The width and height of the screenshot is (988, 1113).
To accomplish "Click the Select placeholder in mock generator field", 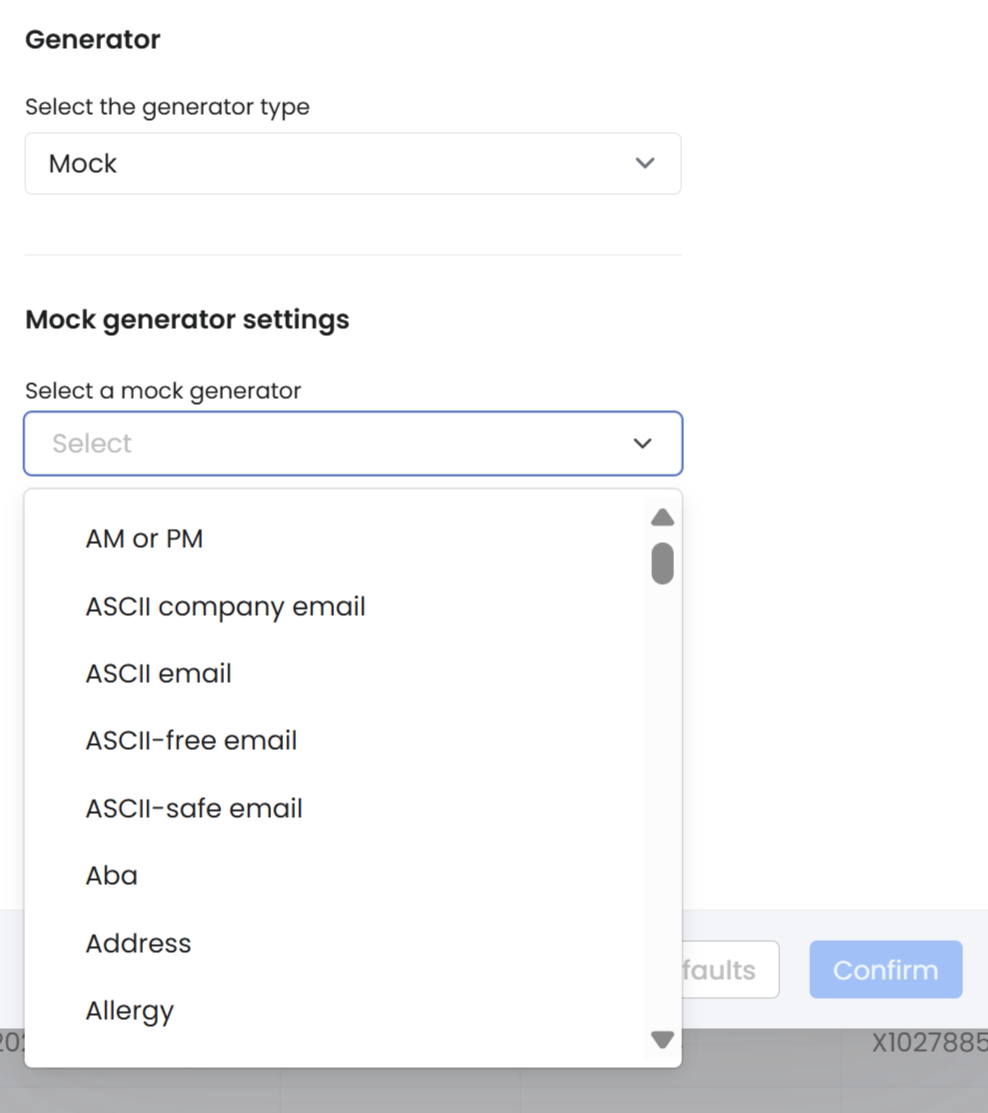I will [92, 443].
